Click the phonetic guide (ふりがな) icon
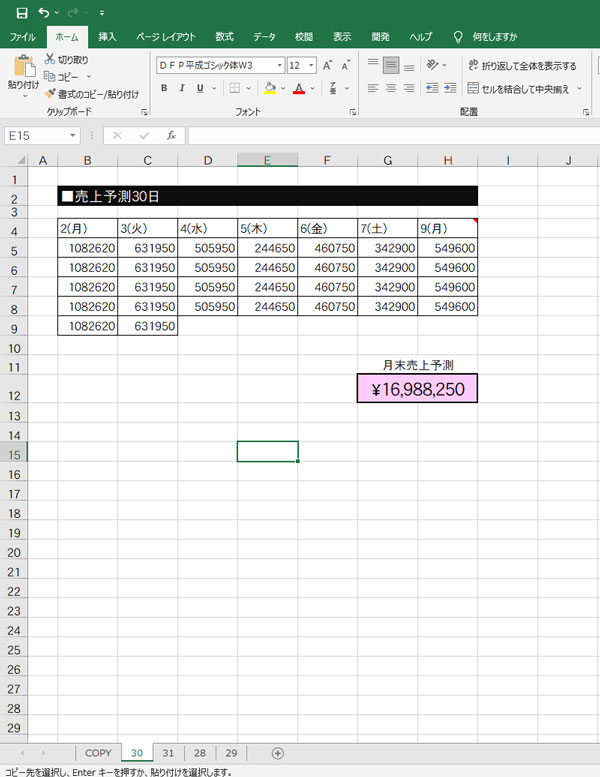Viewport: 600px width, 777px height. pyautogui.click(x=333, y=88)
